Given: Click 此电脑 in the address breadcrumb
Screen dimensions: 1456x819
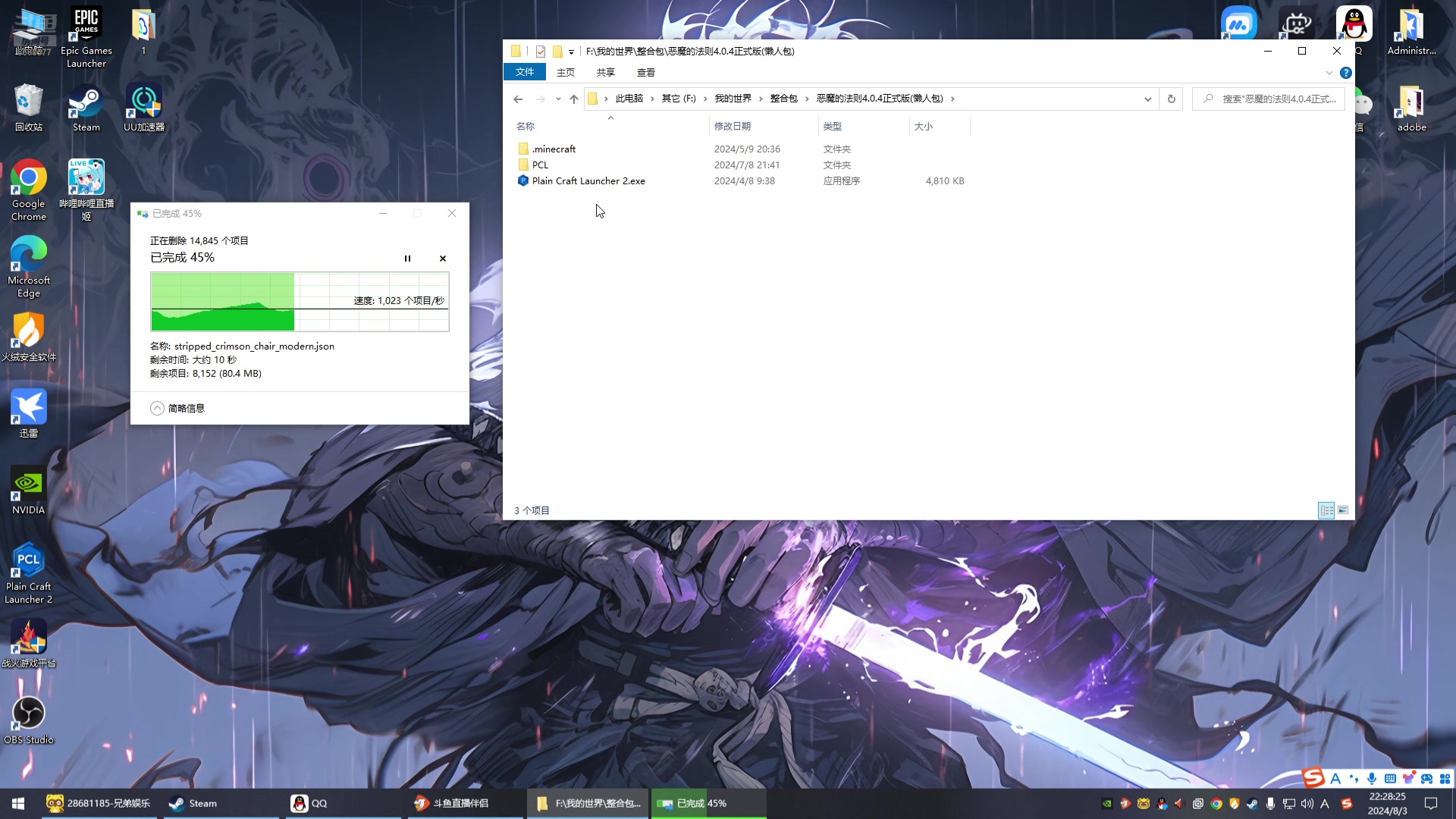Looking at the screenshot, I should pos(629,99).
